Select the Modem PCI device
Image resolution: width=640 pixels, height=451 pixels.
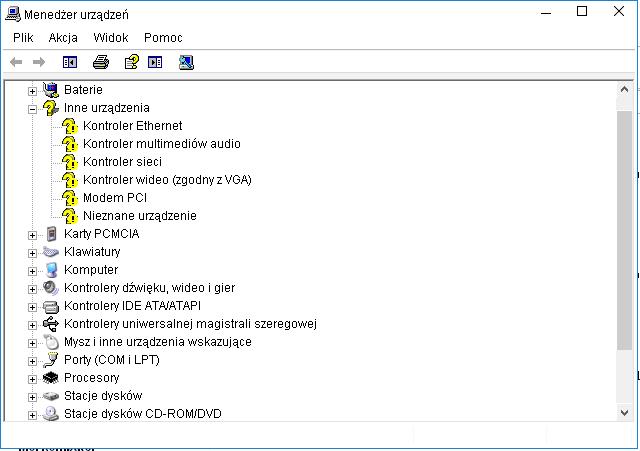(115, 198)
